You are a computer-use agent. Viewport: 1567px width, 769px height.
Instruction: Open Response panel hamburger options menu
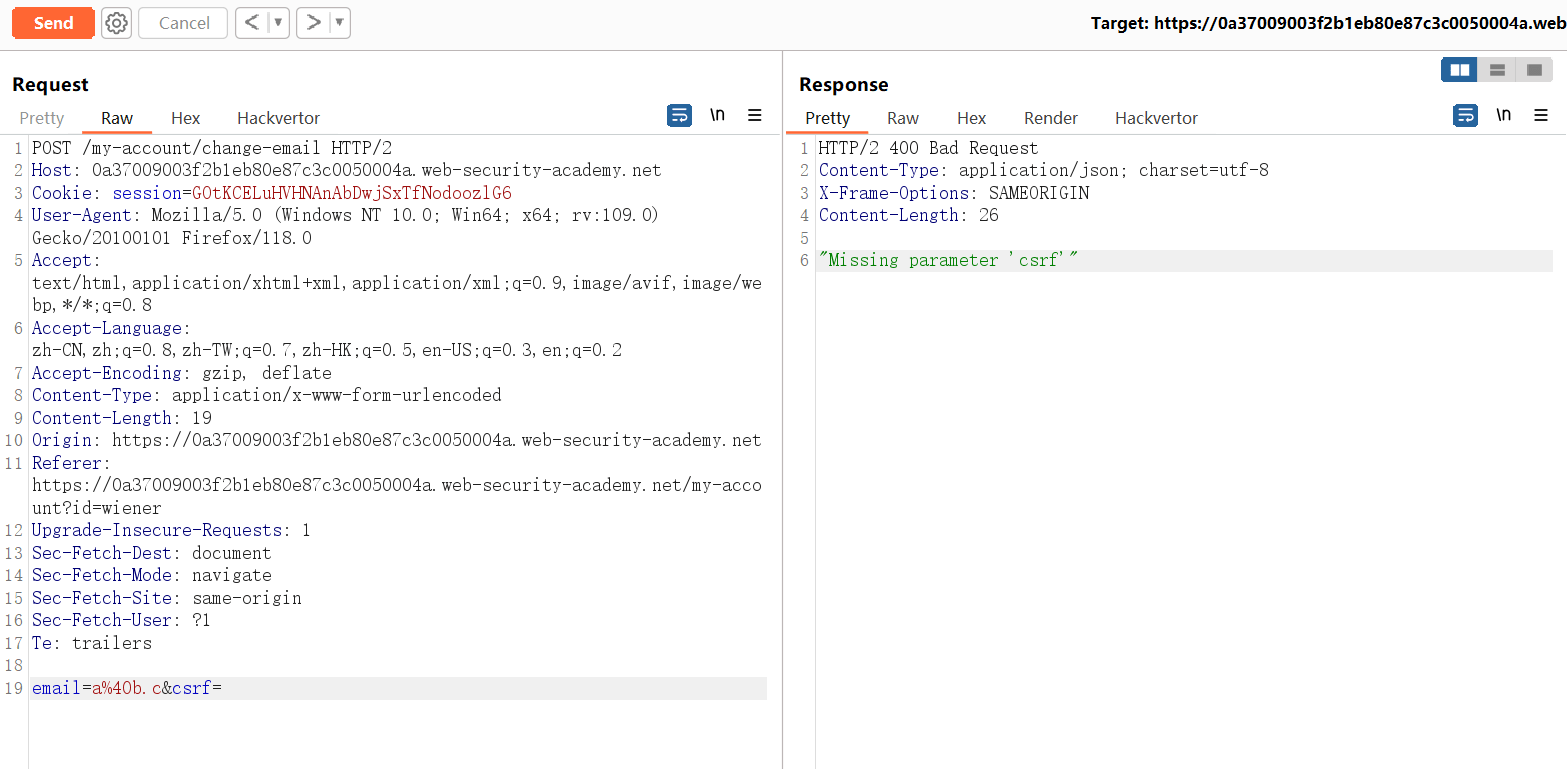[1541, 116]
